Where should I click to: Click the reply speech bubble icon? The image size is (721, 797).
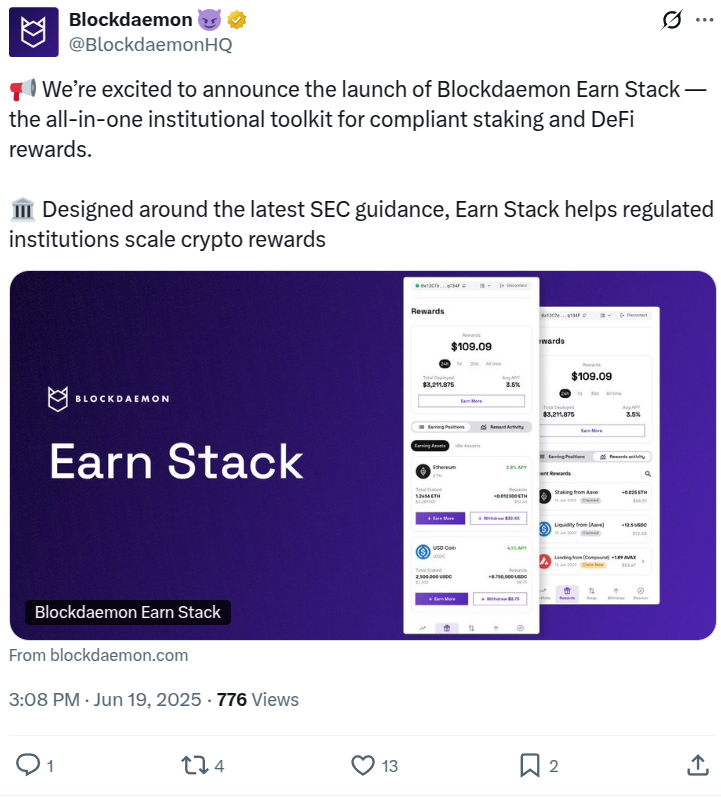coord(29,765)
